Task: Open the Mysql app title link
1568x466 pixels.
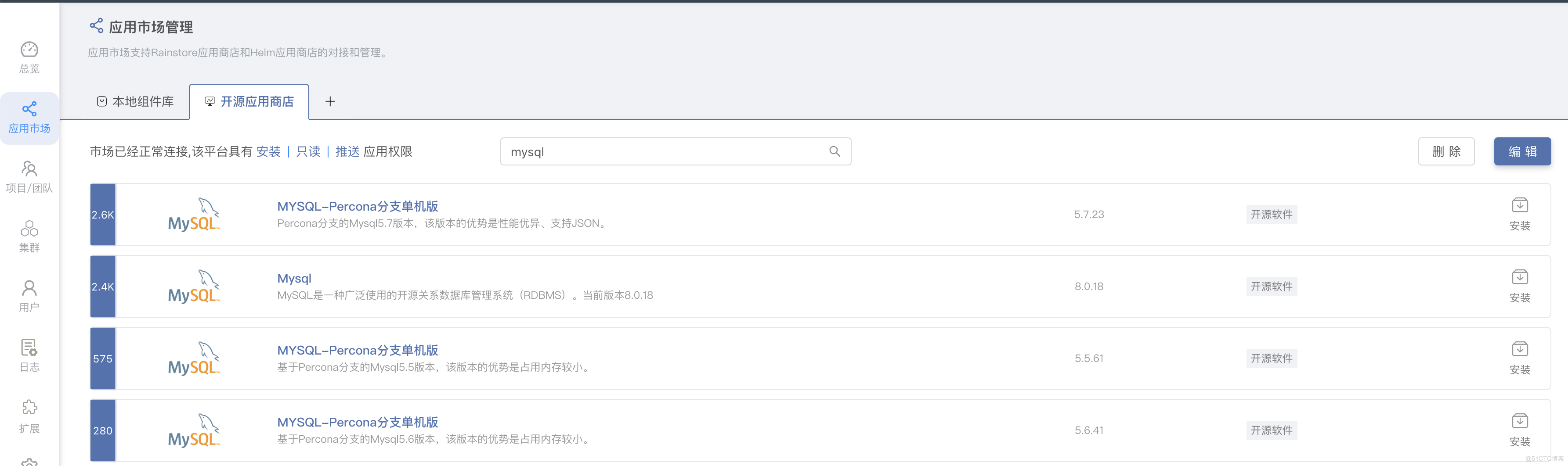Action: (294, 278)
